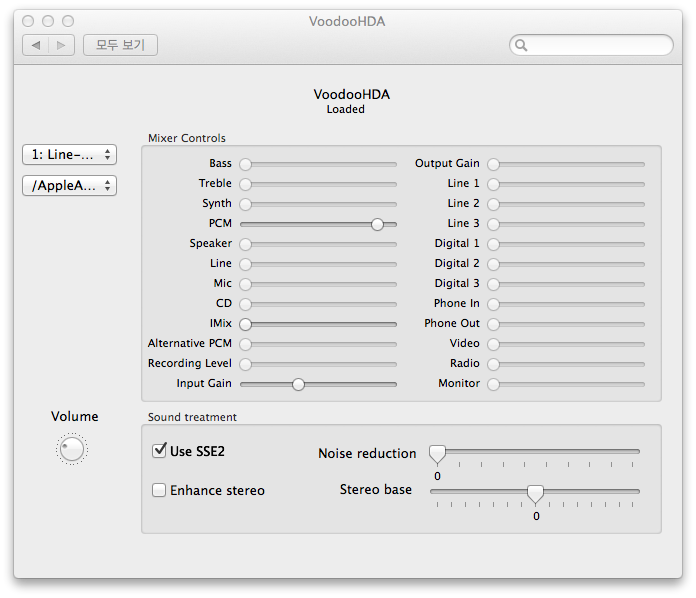Click the Mixer Controls section label
696x598 pixels.
coord(187,138)
